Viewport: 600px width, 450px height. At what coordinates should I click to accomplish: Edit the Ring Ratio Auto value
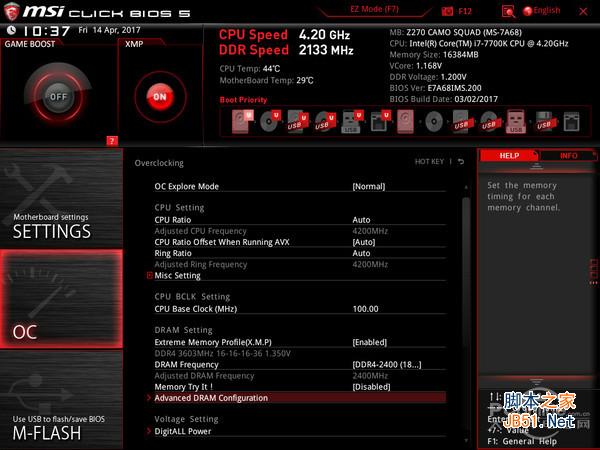click(x=361, y=253)
